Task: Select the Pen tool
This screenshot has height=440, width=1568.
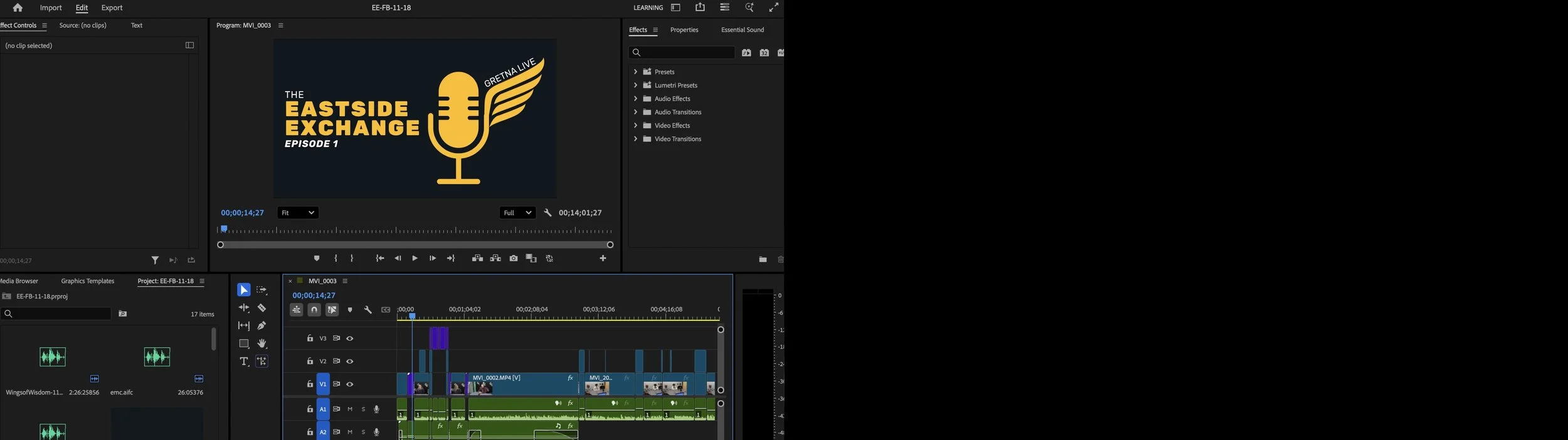Action: pos(262,325)
